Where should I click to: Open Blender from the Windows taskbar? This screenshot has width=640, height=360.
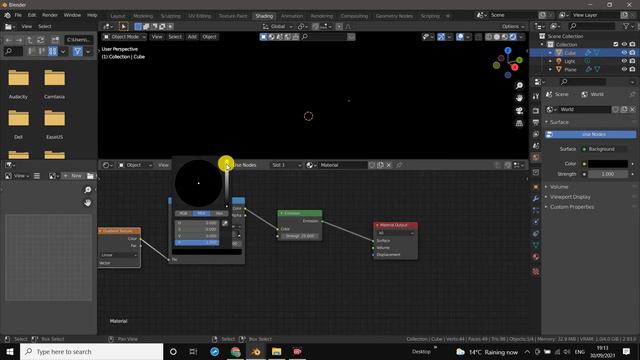pyautogui.click(x=256, y=351)
